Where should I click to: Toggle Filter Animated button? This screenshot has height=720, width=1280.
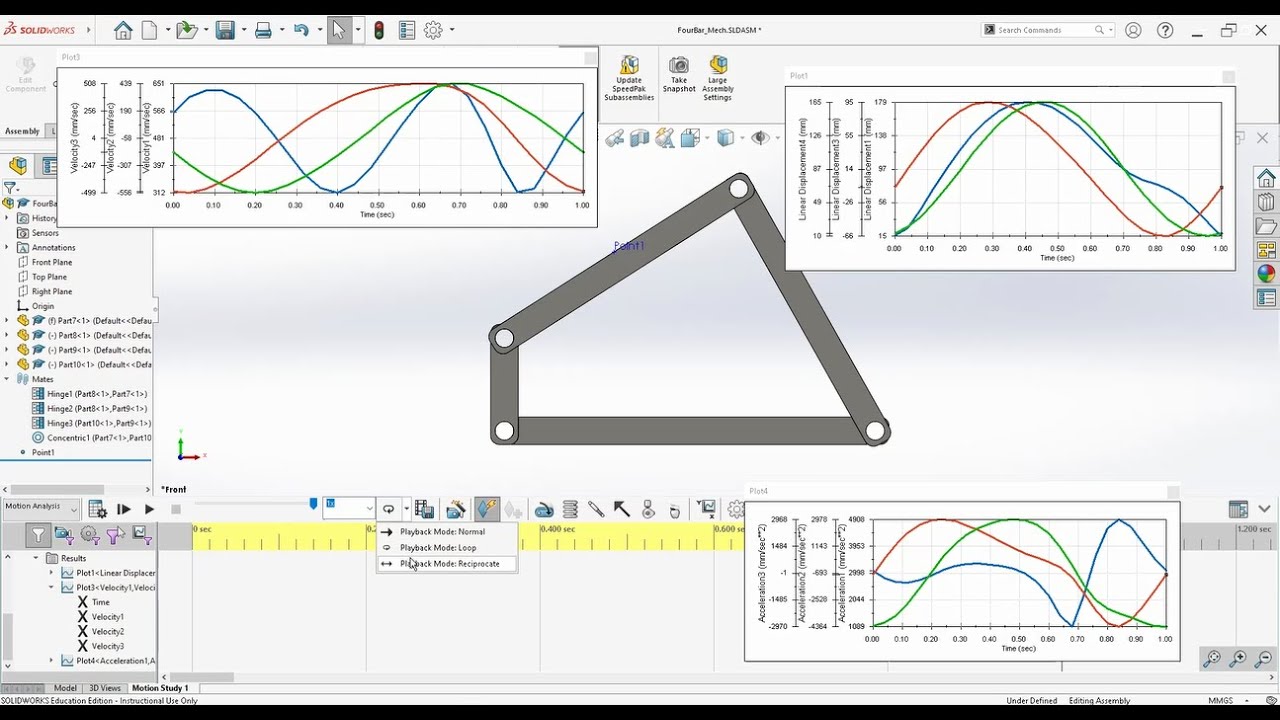point(64,536)
